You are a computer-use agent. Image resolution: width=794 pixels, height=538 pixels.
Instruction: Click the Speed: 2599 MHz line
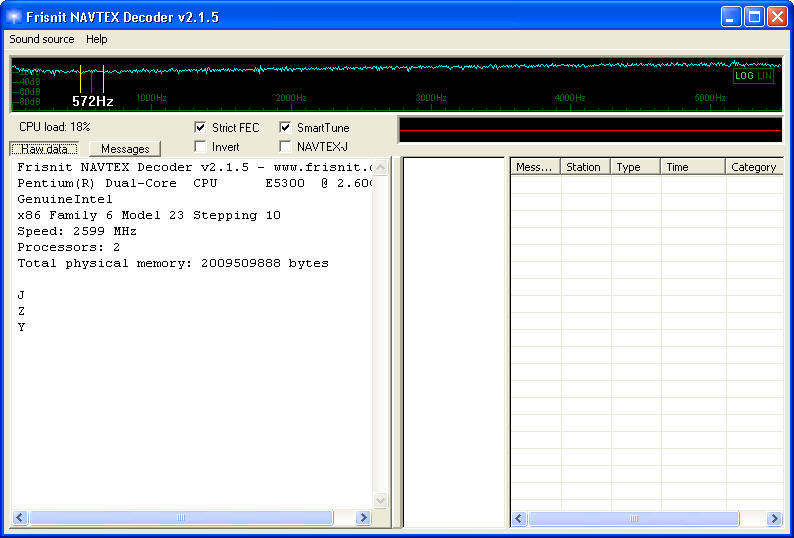tap(77, 231)
